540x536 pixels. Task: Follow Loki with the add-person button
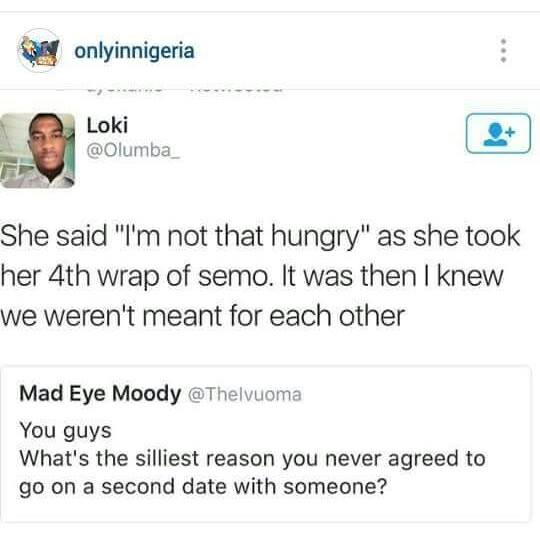coord(498,133)
